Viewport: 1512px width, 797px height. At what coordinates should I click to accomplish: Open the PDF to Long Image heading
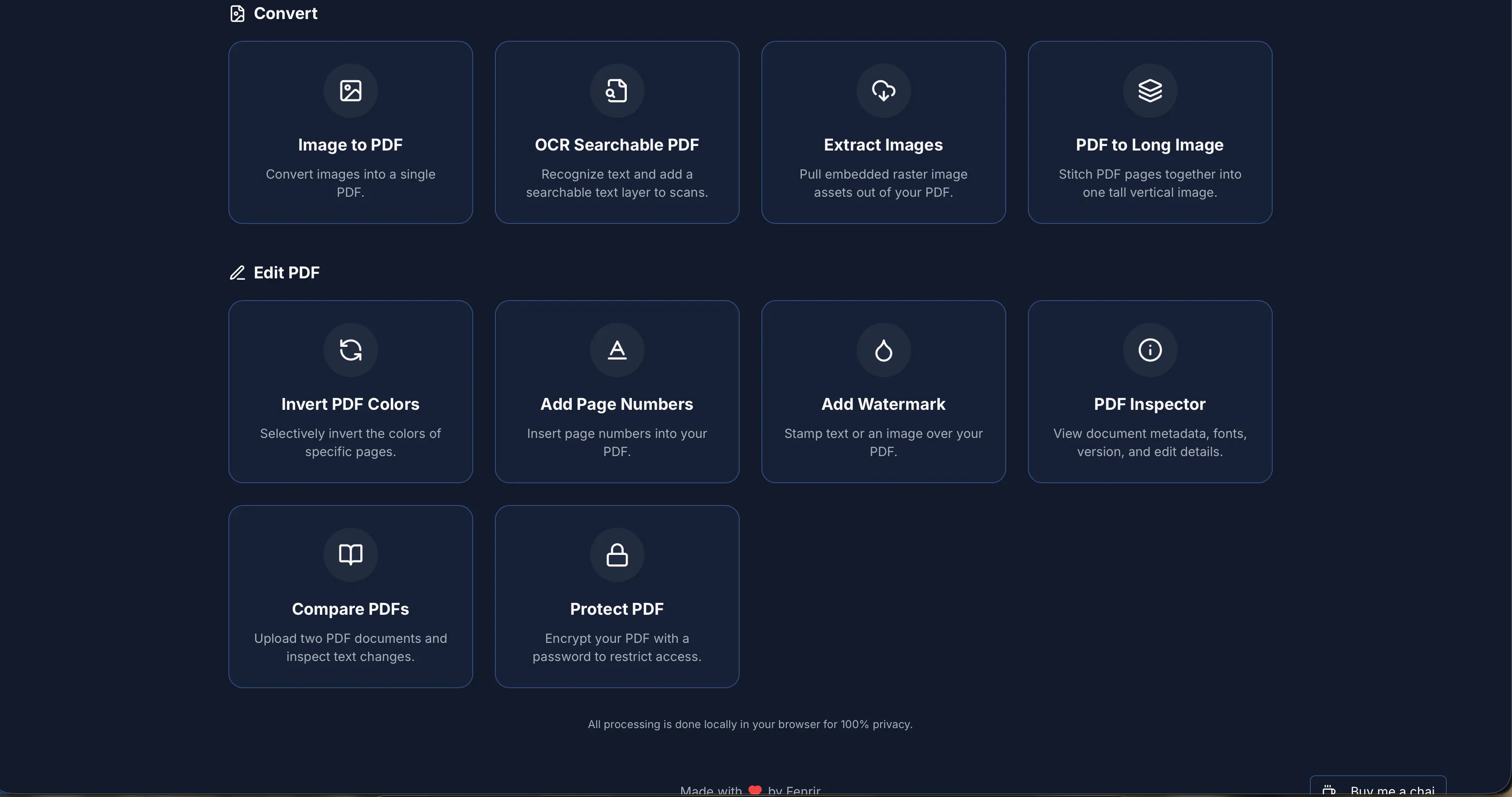point(1150,145)
